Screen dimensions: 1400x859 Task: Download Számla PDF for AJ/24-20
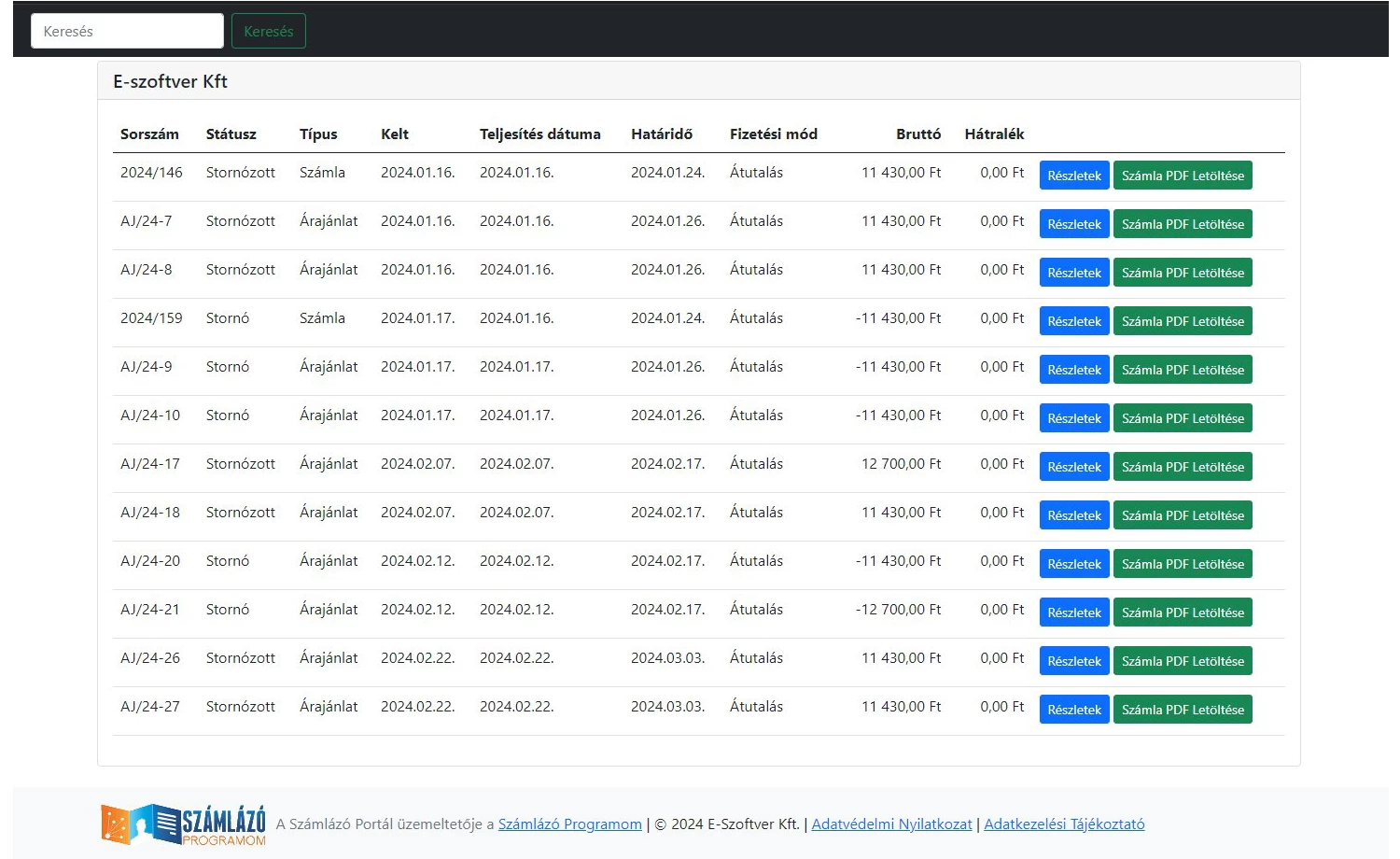pos(1183,564)
